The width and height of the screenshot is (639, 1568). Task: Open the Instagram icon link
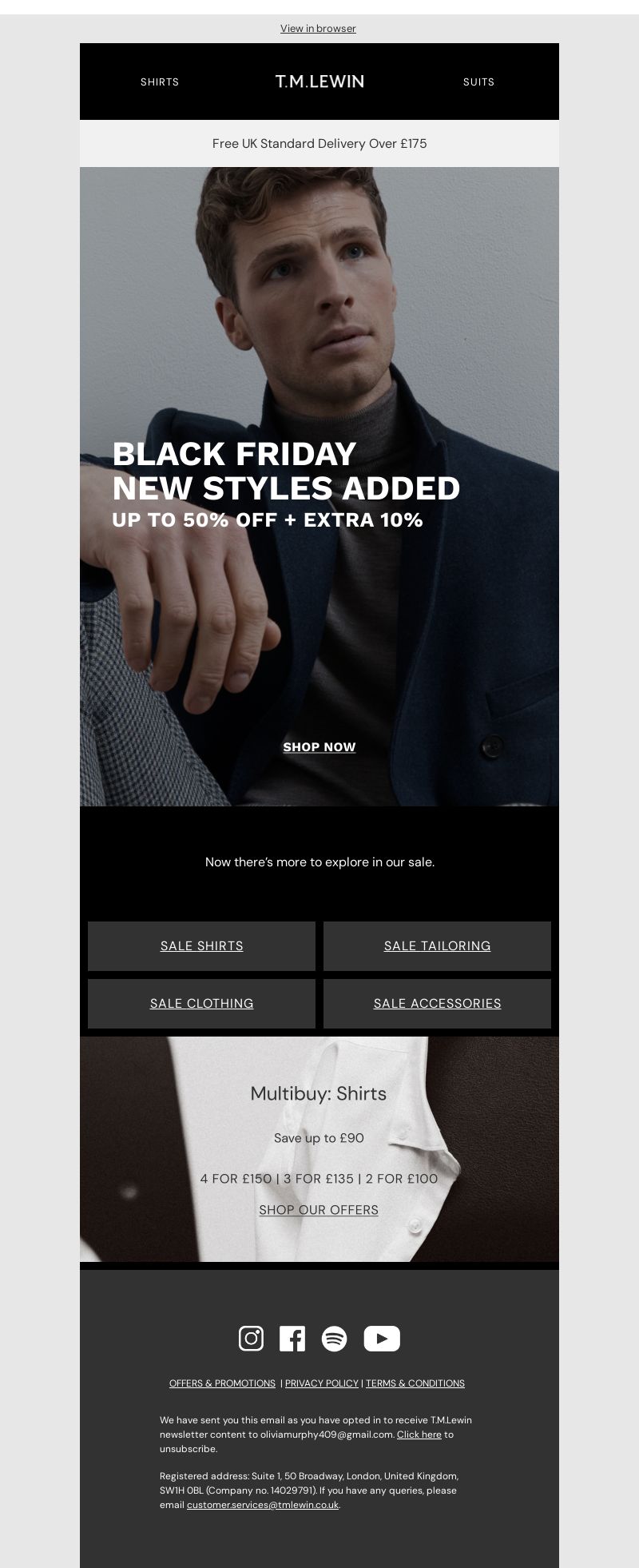[251, 1338]
